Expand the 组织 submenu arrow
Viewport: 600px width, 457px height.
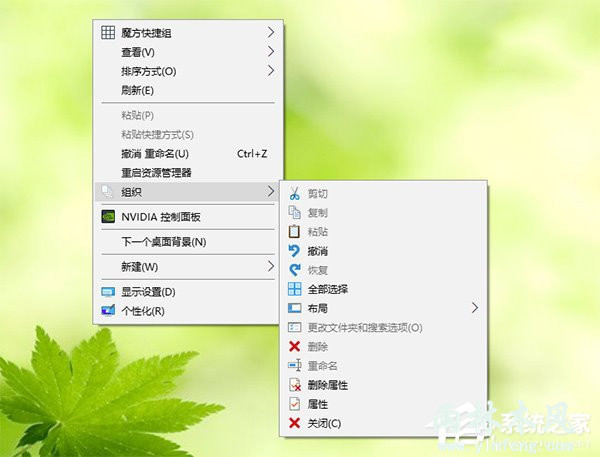[x=271, y=191]
